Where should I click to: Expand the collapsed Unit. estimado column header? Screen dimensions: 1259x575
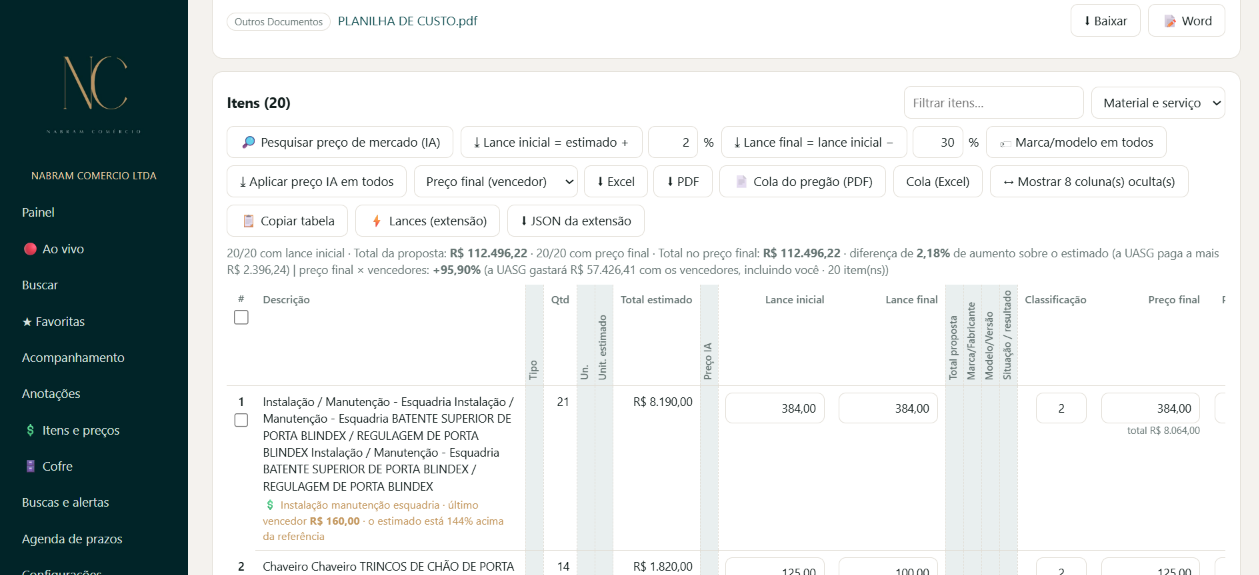click(603, 335)
